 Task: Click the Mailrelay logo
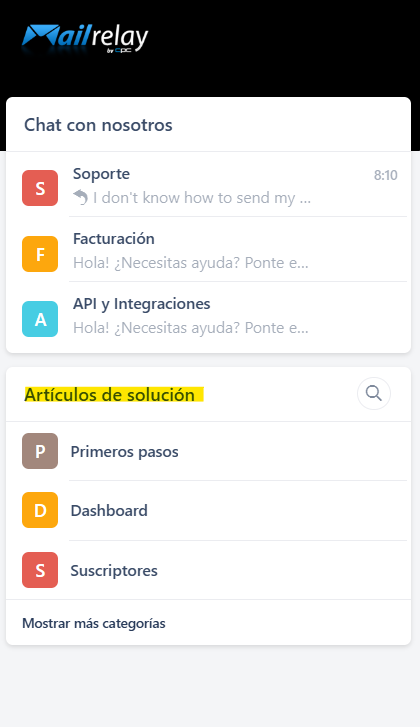(85, 38)
